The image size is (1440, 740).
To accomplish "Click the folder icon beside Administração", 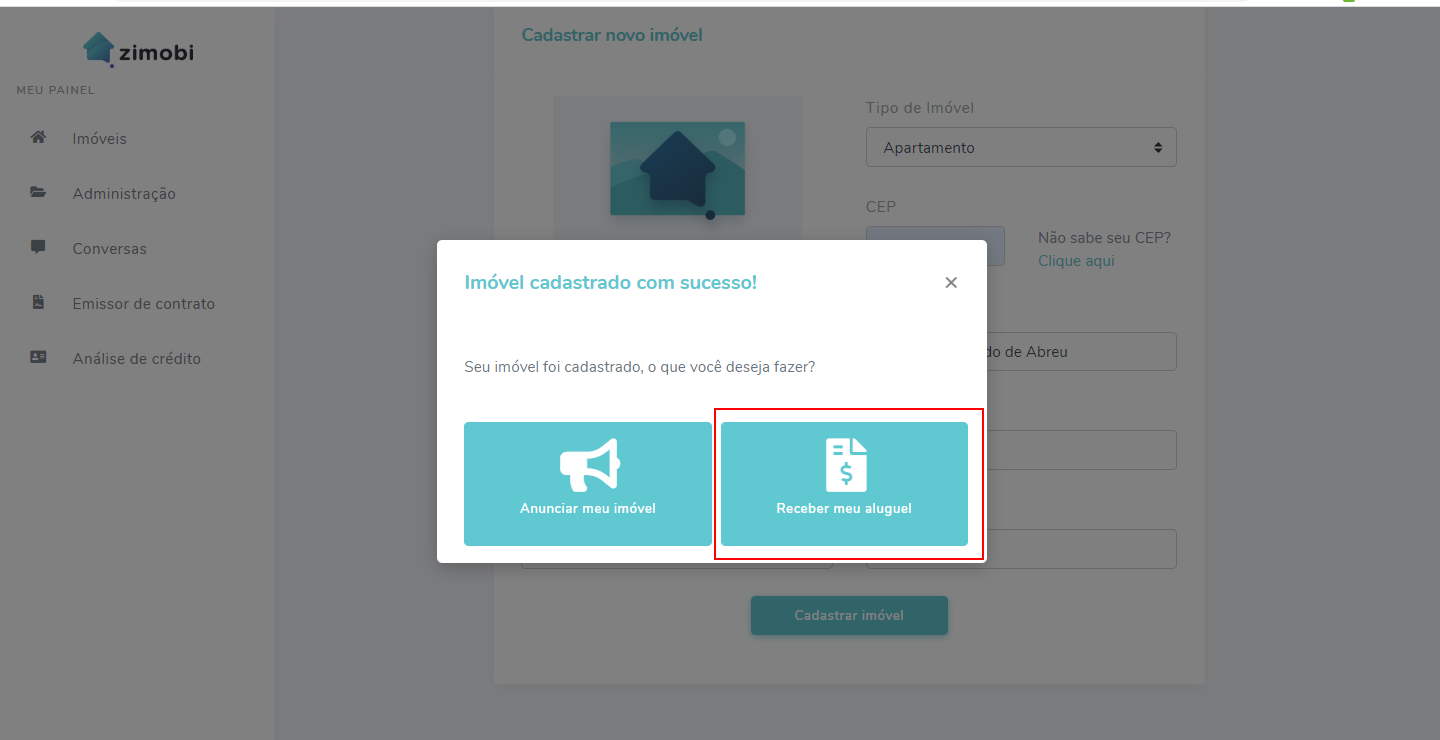I will [38, 193].
